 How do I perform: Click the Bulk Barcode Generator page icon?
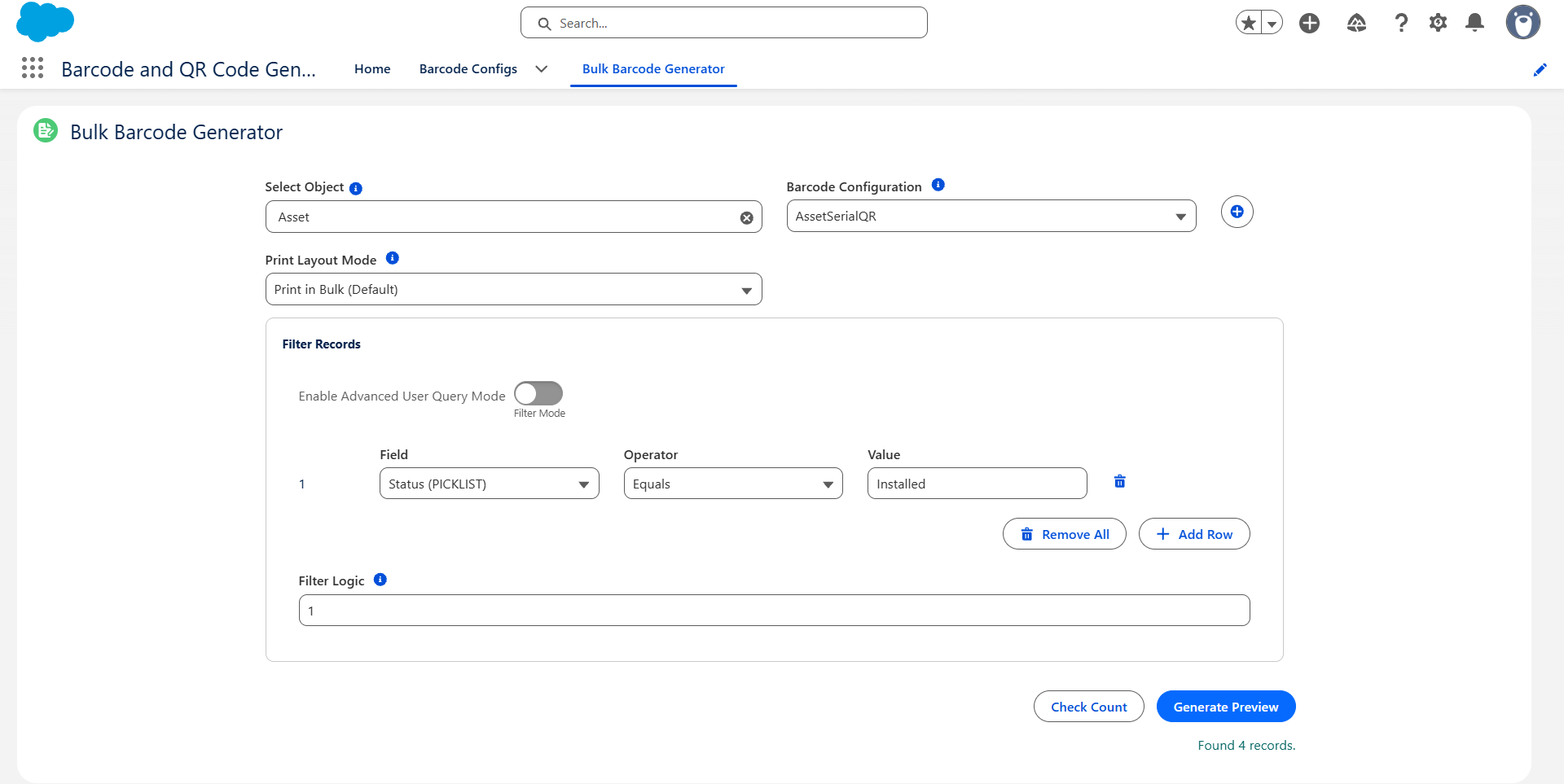(46, 130)
